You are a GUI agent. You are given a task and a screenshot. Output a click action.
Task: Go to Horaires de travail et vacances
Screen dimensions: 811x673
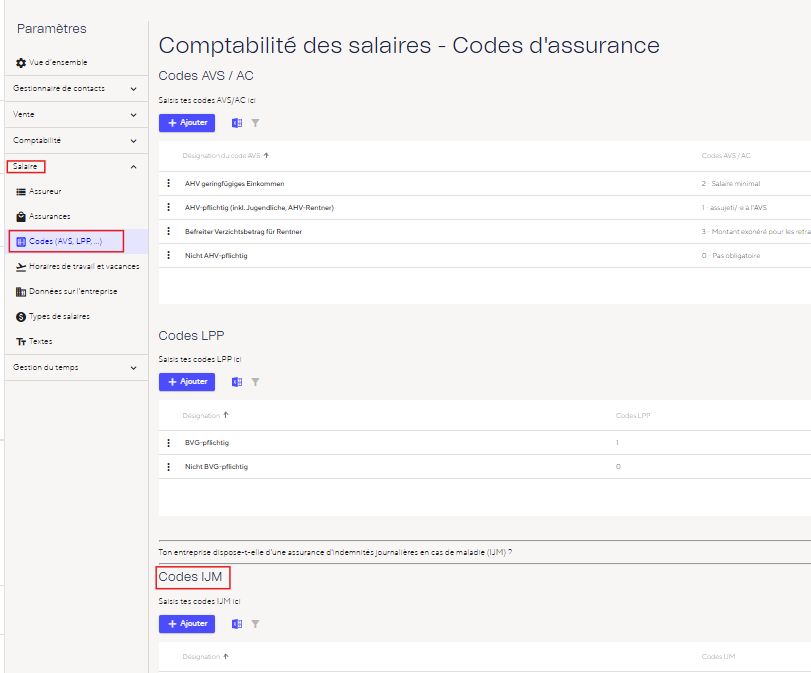84,267
